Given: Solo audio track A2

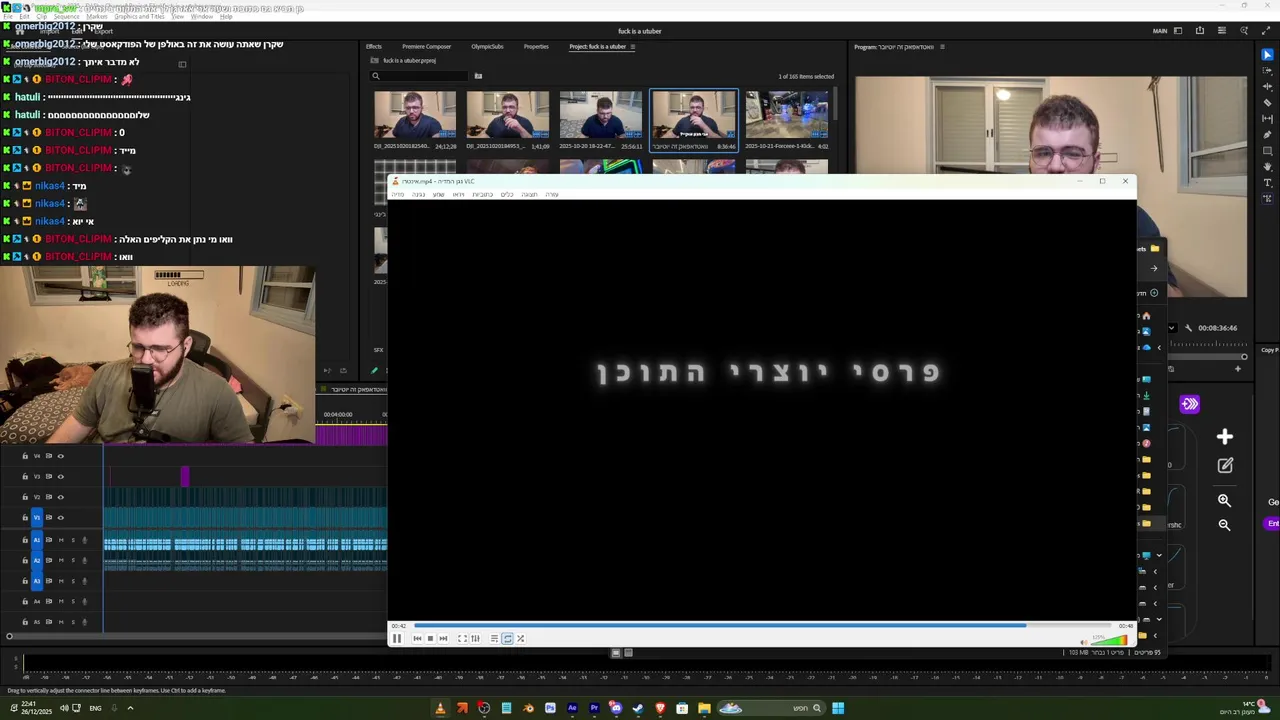Looking at the screenshot, I should (x=73, y=560).
